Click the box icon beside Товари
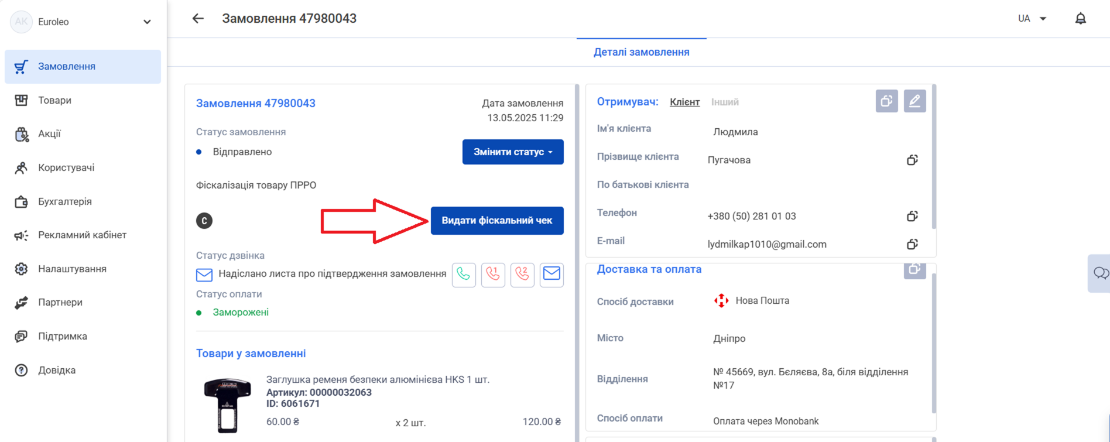The height and width of the screenshot is (442, 1110). pyautogui.click(x=21, y=101)
